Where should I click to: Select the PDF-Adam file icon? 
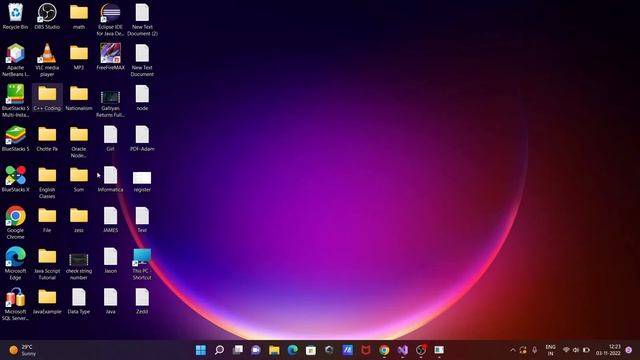pos(142,138)
